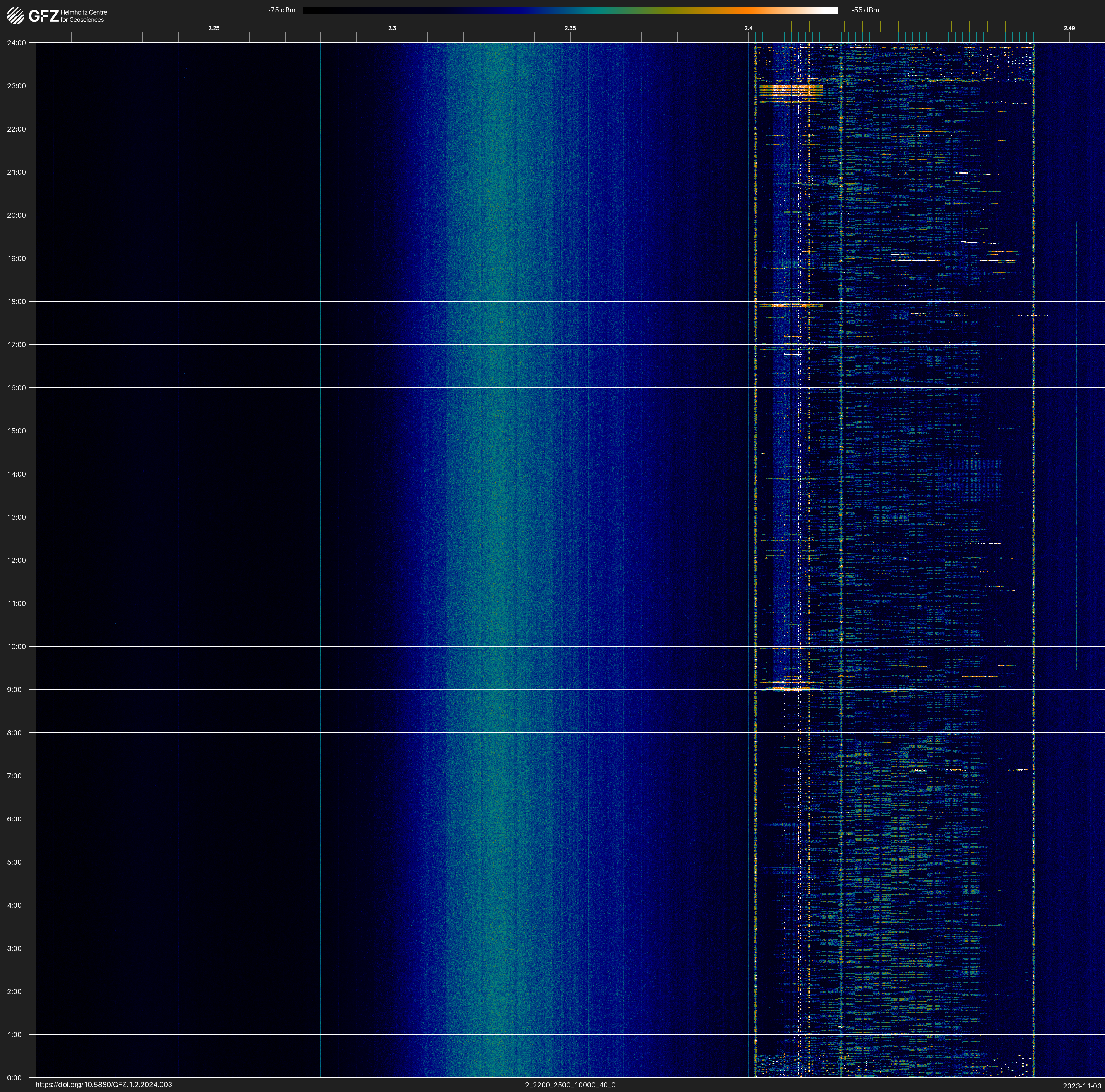Screen dimensions: 1105x1092
Task: Click the 2.49 frequency axis label
Action: (x=1068, y=28)
